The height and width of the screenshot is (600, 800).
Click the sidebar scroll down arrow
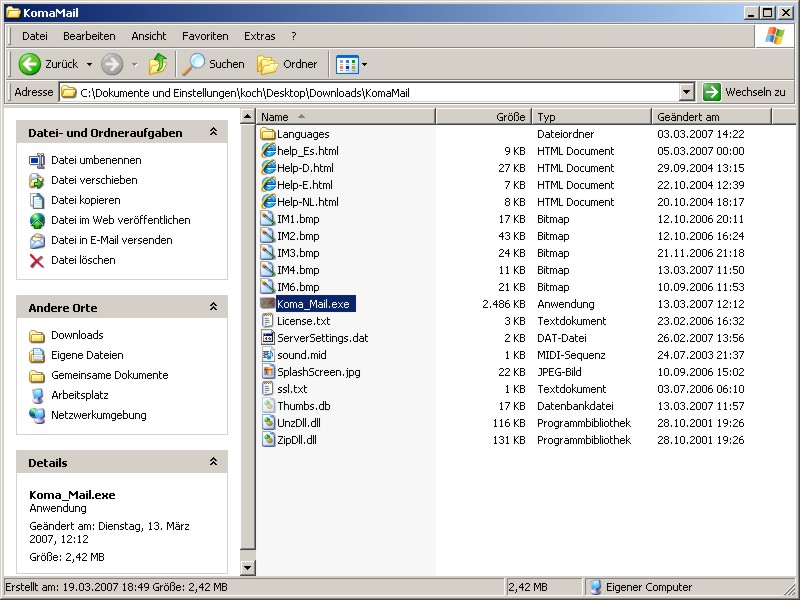[x=247, y=567]
